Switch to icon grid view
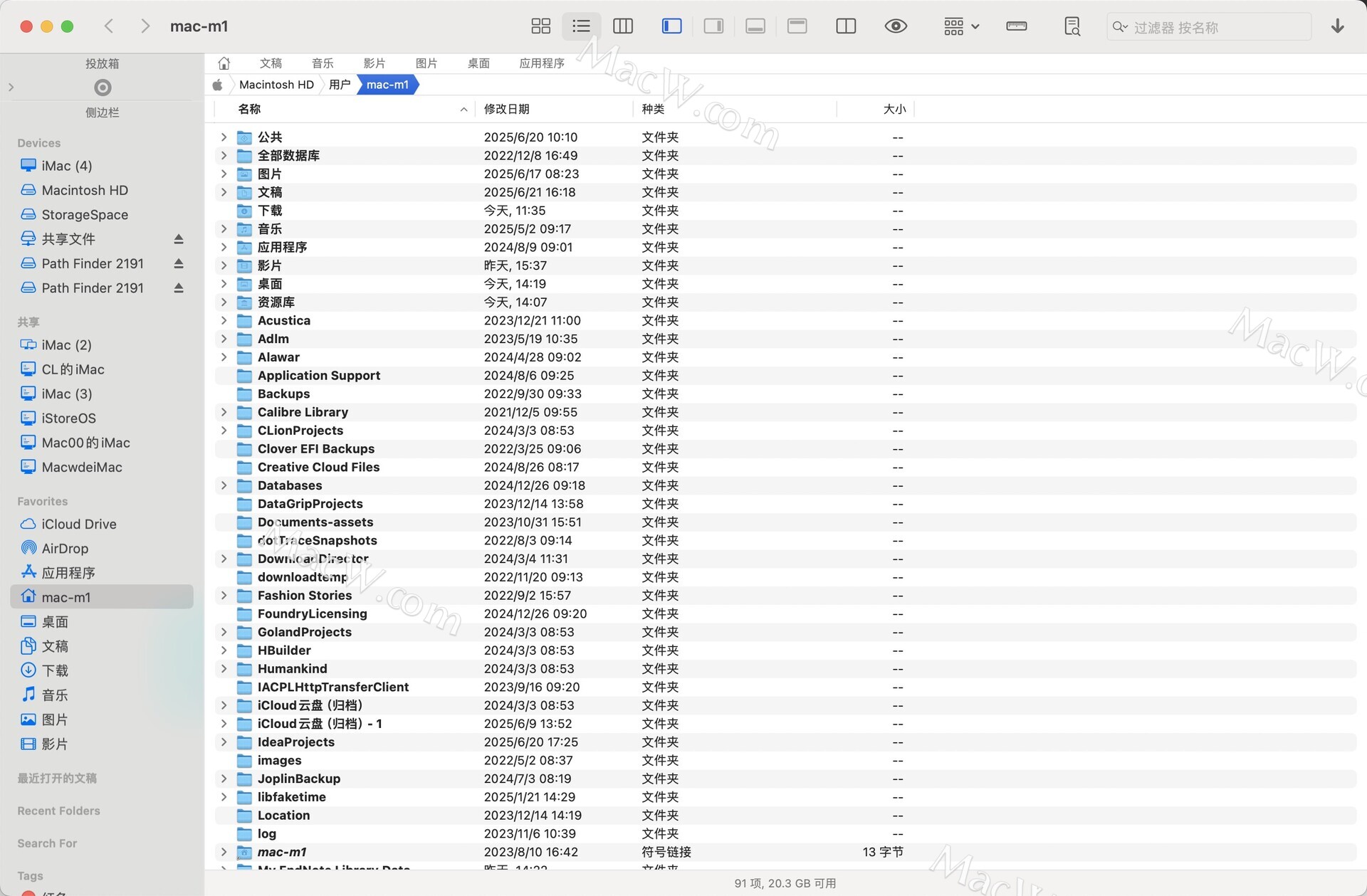Viewport: 1367px width, 896px height. click(540, 26)
